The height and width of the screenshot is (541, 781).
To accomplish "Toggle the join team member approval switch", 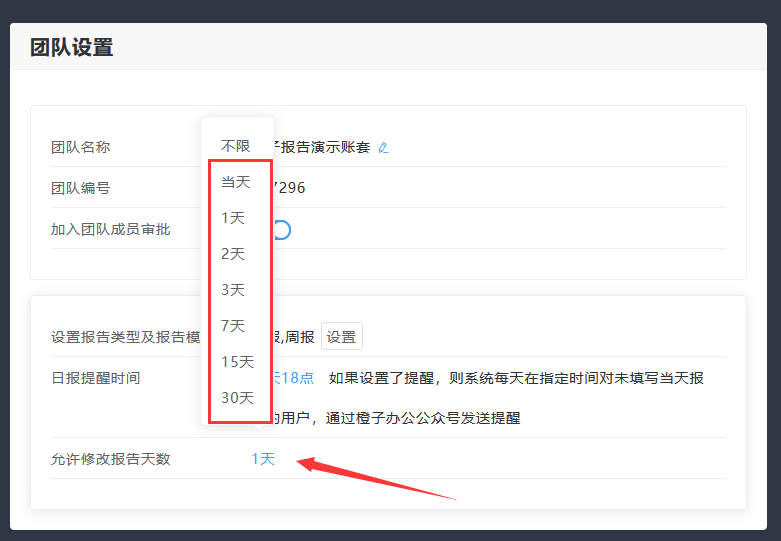I will click(281, 230).
